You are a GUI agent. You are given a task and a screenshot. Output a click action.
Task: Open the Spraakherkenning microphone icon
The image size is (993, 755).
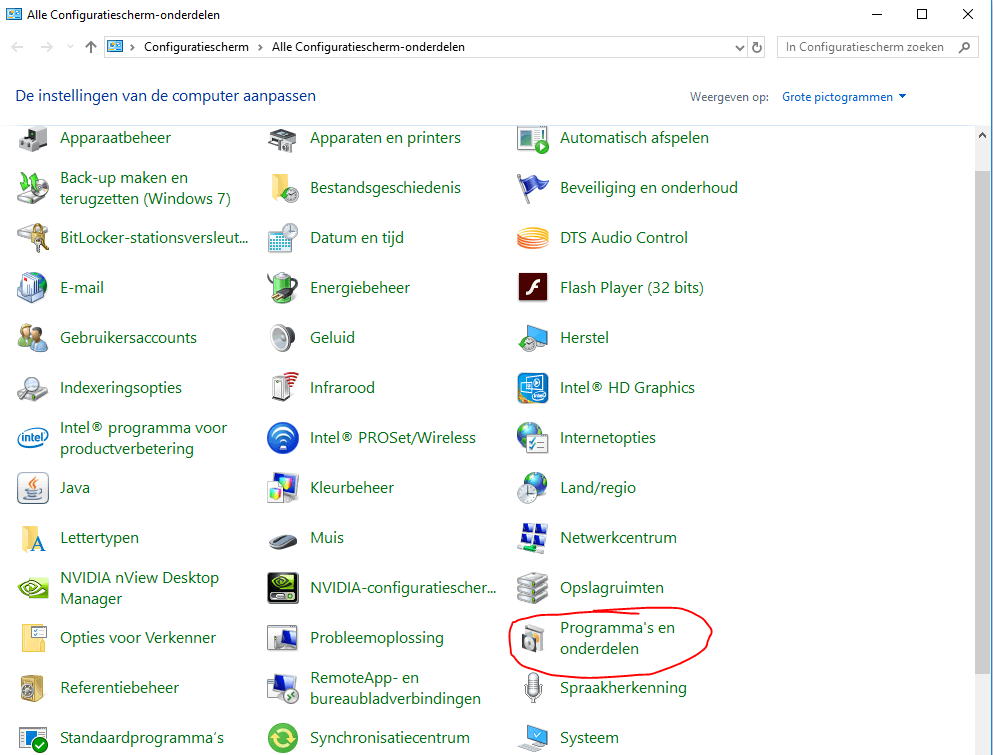point(533,688)
